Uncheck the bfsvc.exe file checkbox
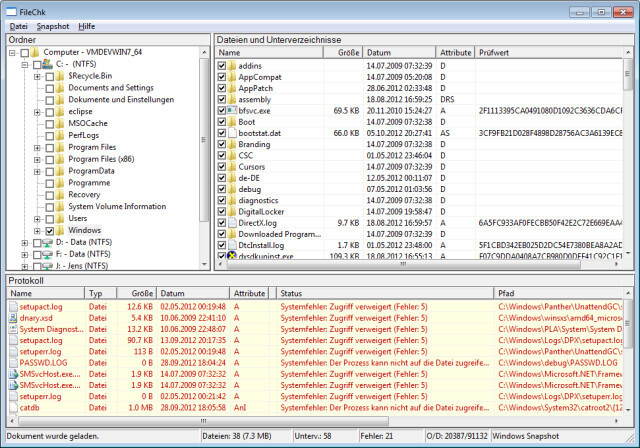The width and height of the screenshot is (640, 448). (222, 111)
